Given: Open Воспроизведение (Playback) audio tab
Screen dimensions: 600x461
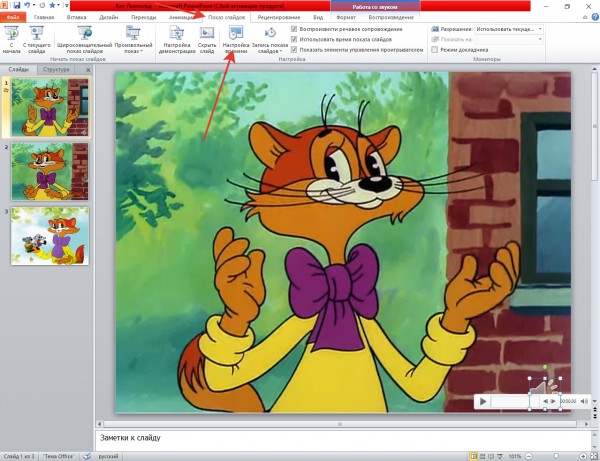Looking at the screenshot, I should pos(391,17).
